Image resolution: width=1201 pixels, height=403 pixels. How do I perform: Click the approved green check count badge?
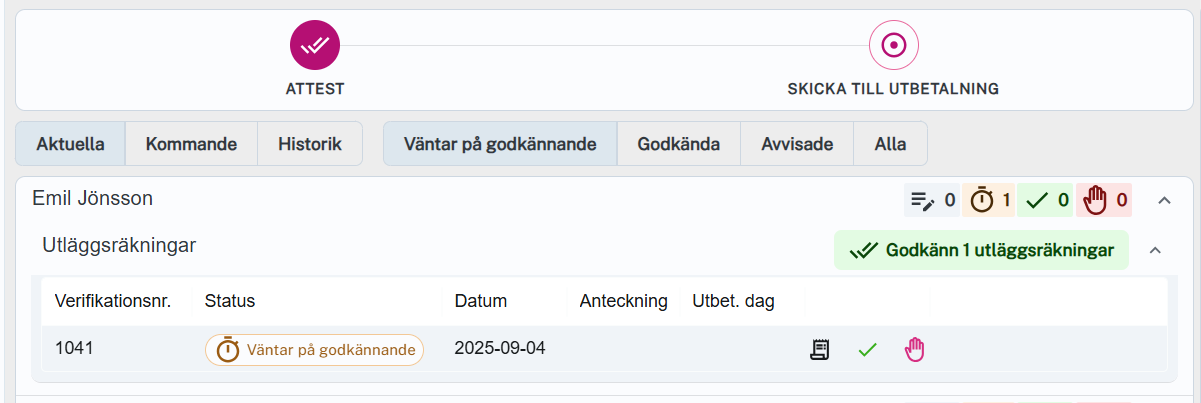[1047, 201]
